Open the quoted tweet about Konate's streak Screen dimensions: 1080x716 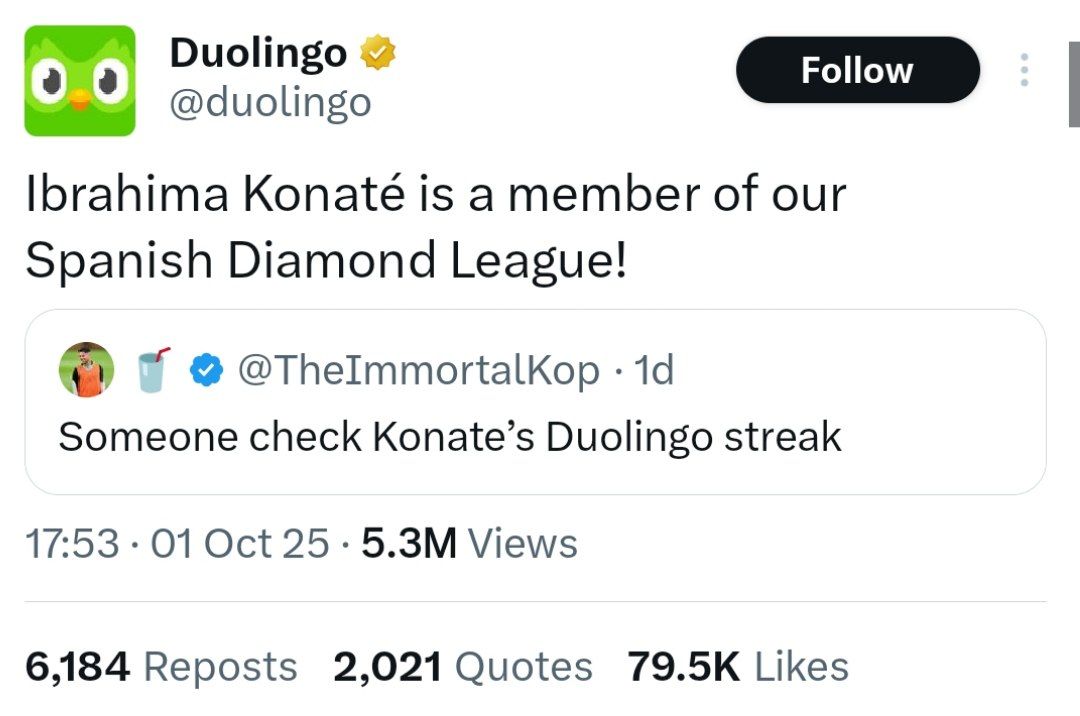(x=450, y=437)
